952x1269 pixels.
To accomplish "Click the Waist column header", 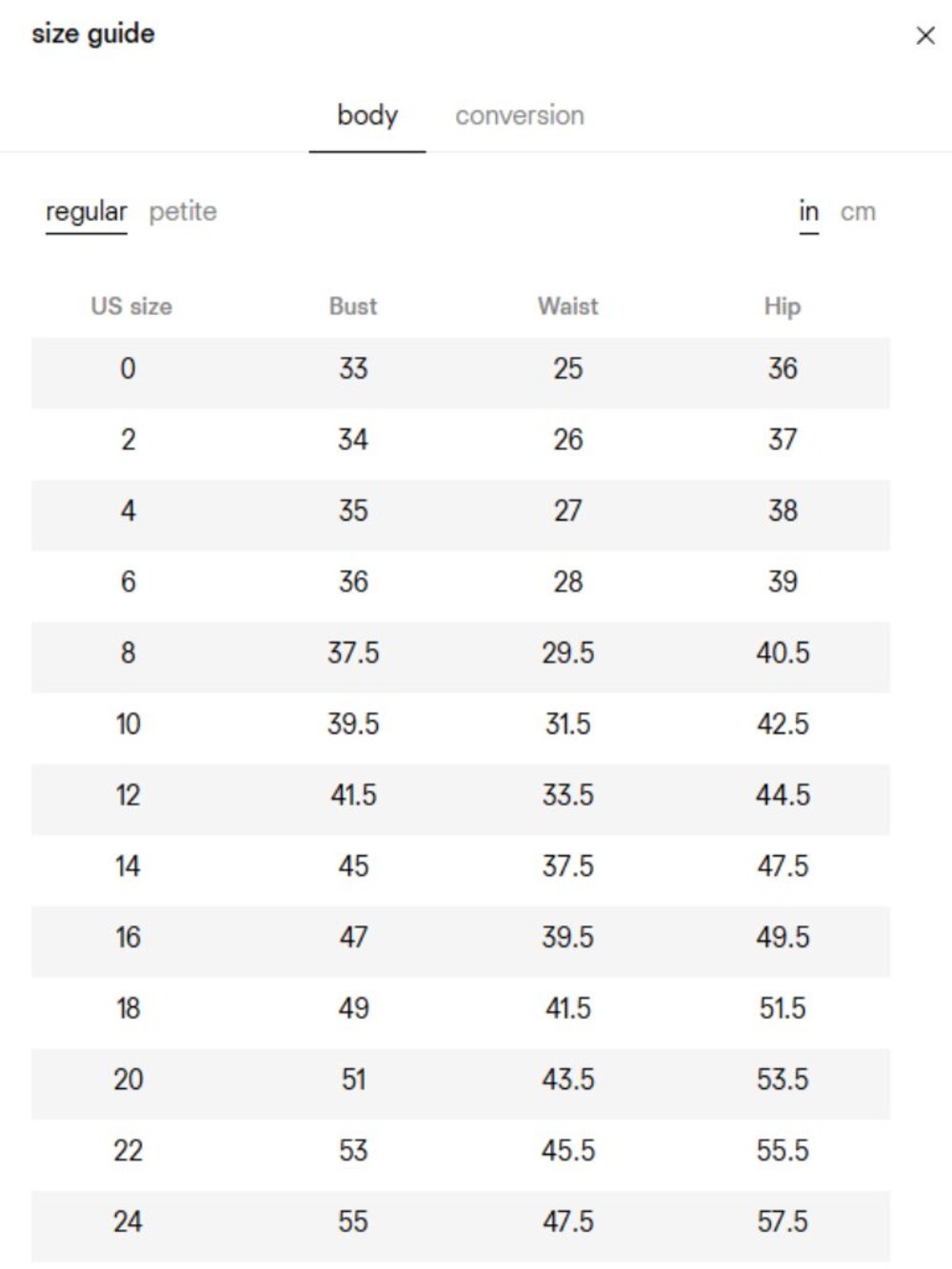I will click(x=568, y=307).
